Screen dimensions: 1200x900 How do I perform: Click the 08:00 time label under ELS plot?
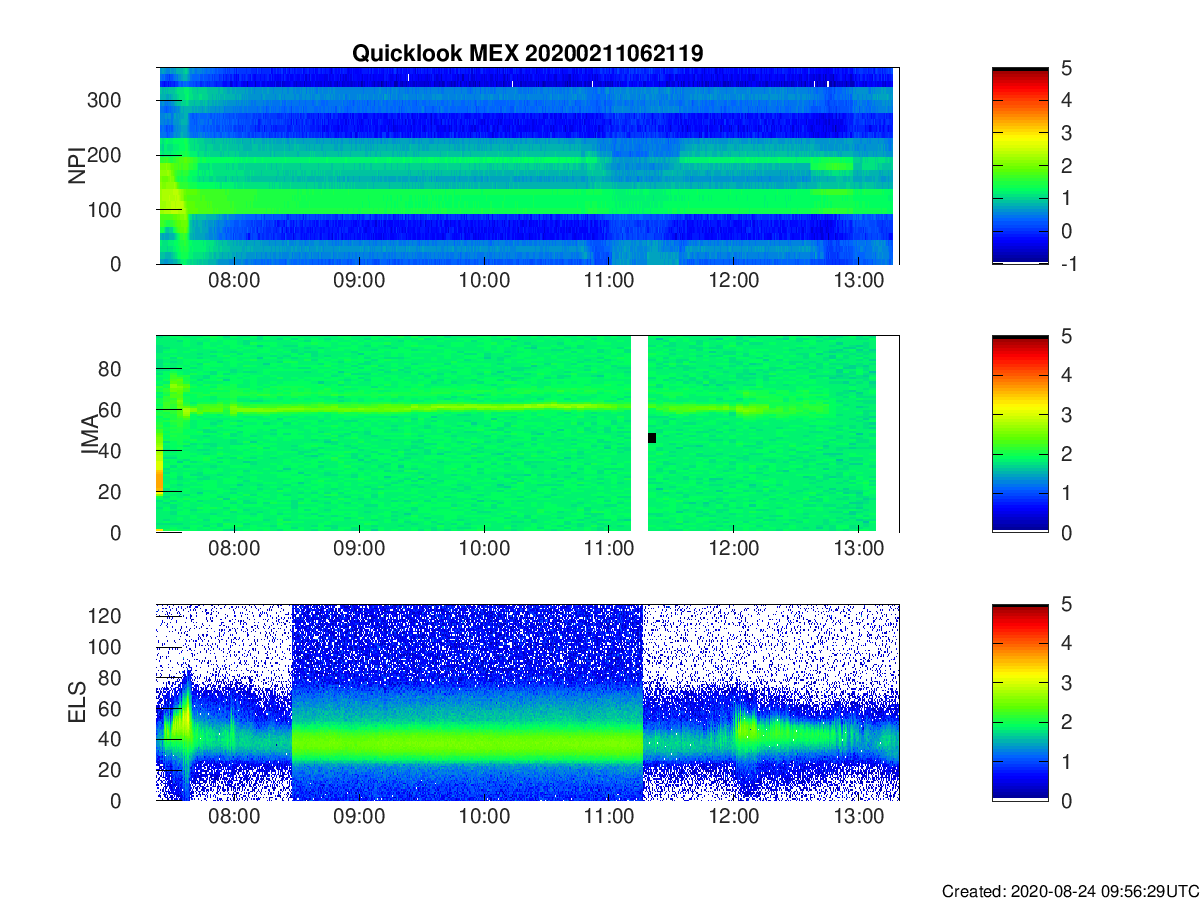point(234,817)
